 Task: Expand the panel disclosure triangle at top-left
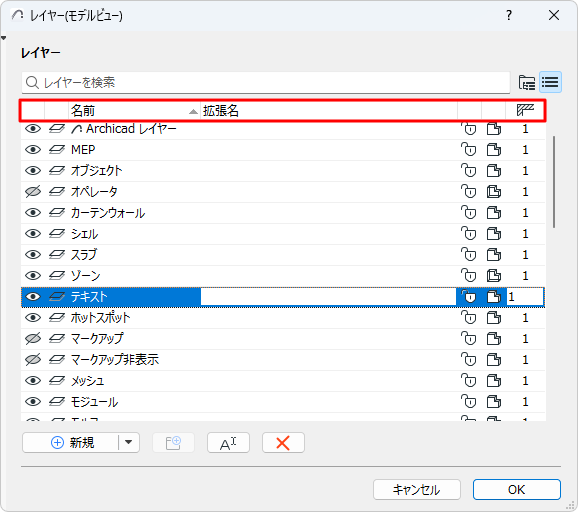point(4,38)
